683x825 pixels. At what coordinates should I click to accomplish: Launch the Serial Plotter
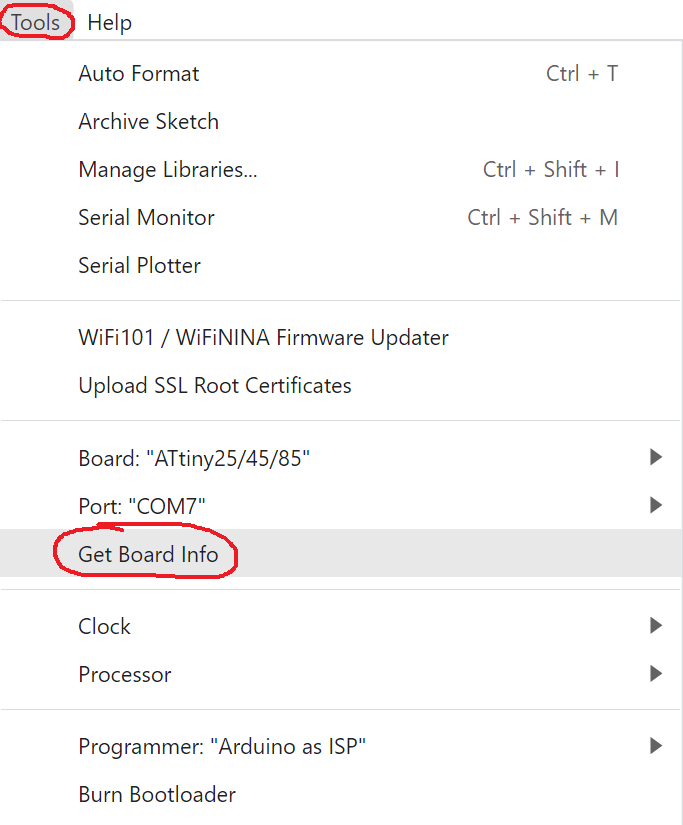[x=139, y=266]
